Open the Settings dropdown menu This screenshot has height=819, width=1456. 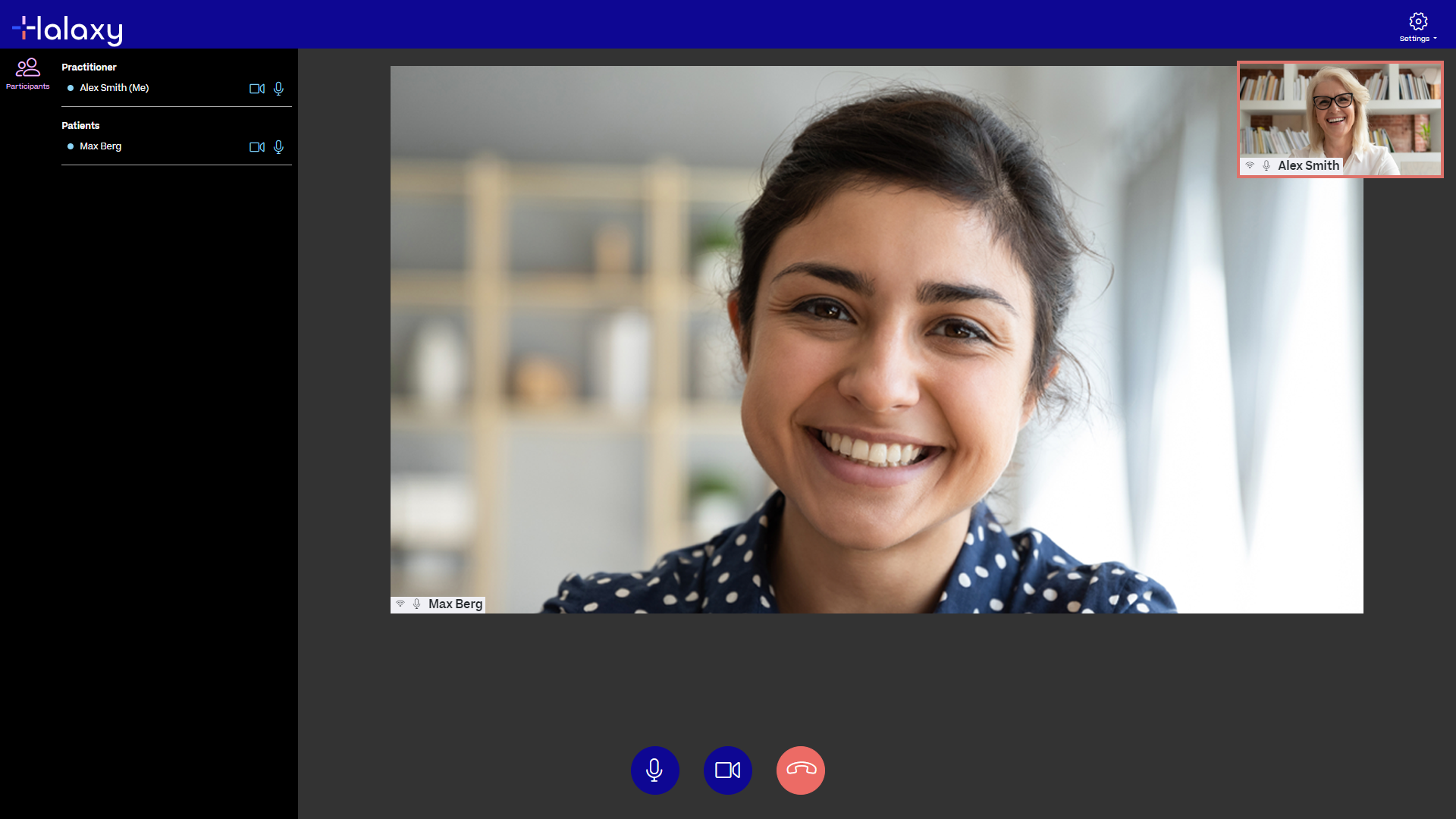1417,39
